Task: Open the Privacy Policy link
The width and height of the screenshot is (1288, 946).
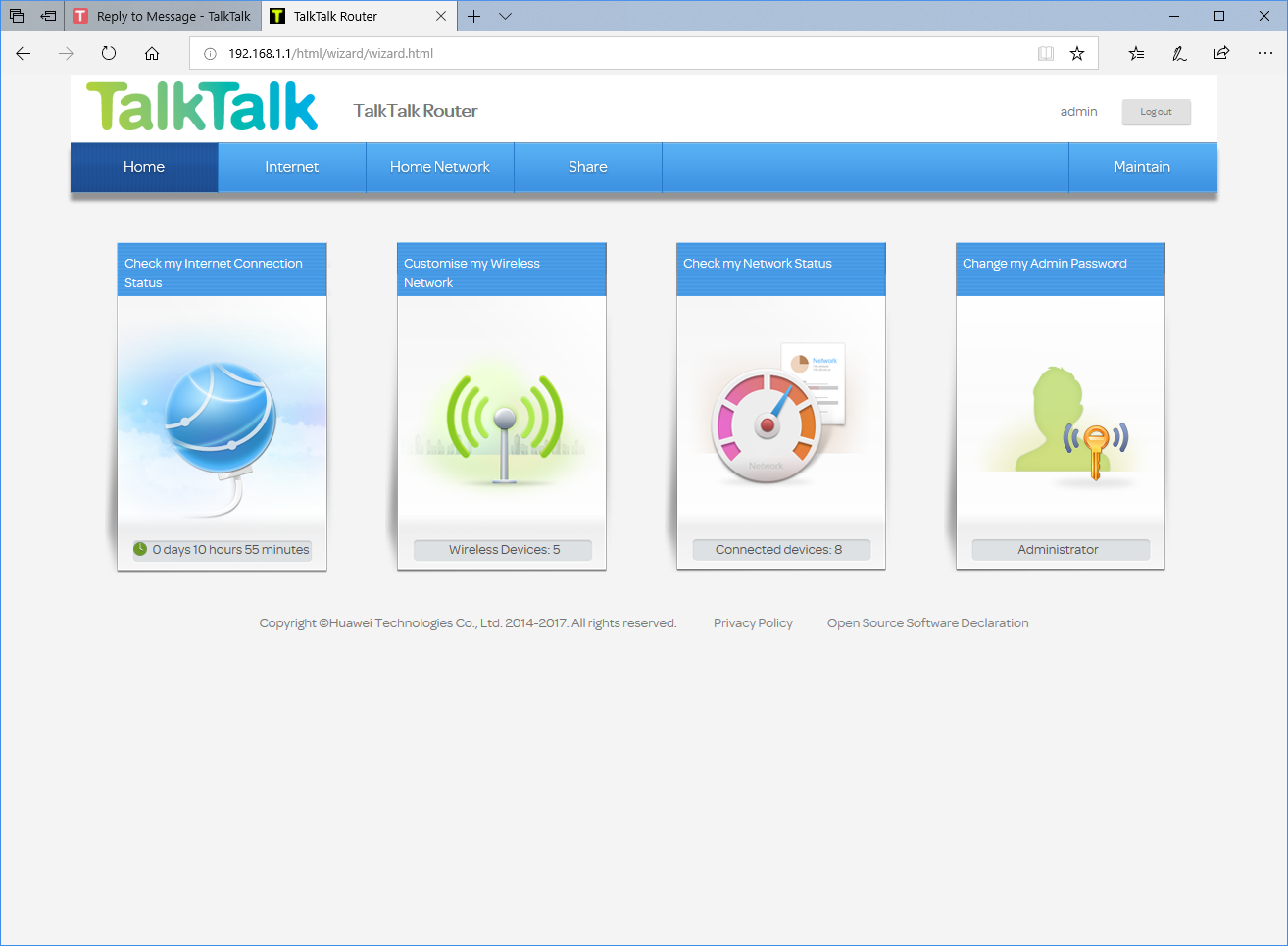Action: click(753, 622)
